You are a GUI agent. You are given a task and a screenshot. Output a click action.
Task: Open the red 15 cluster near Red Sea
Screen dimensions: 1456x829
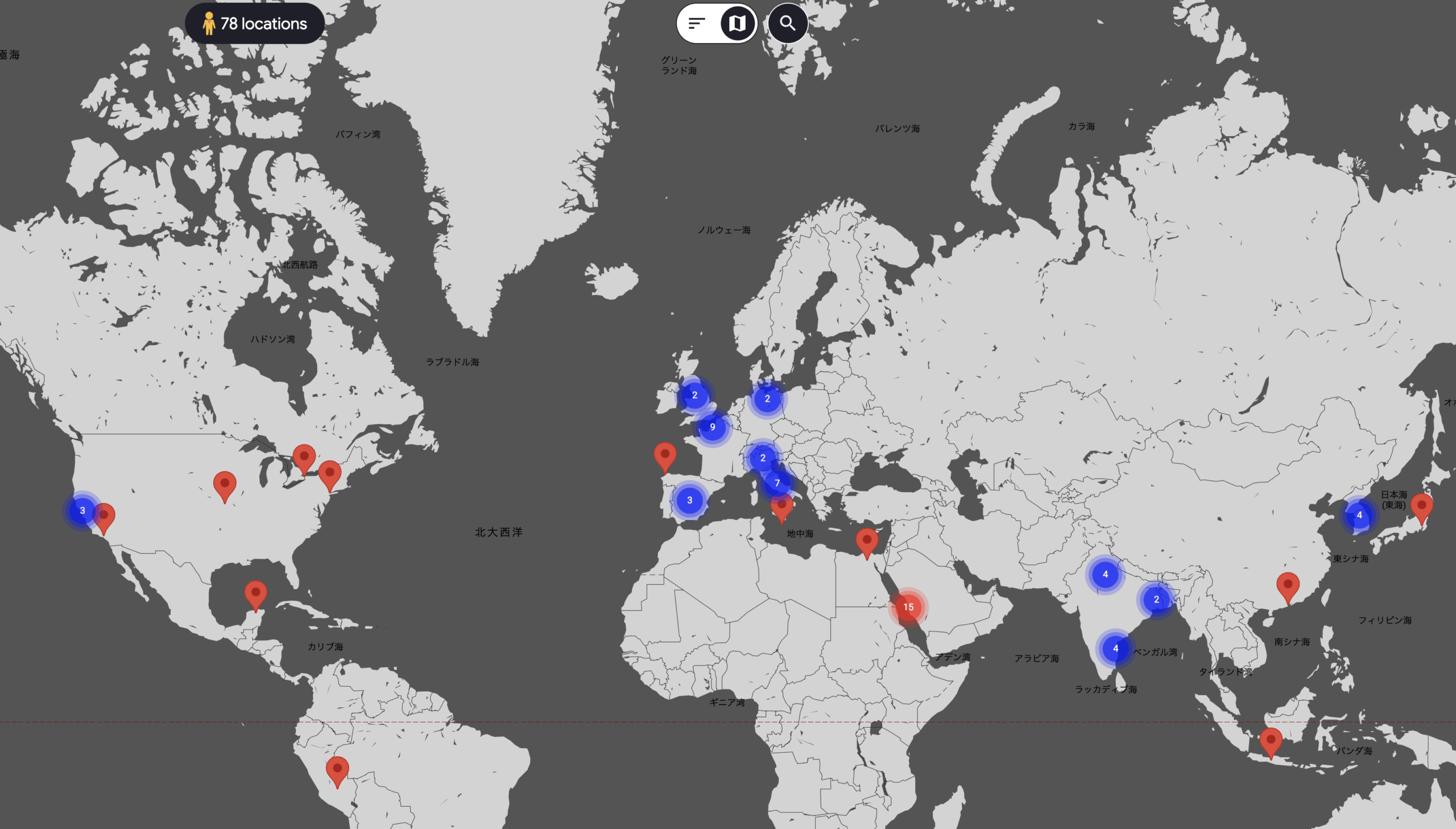(908, 607)
